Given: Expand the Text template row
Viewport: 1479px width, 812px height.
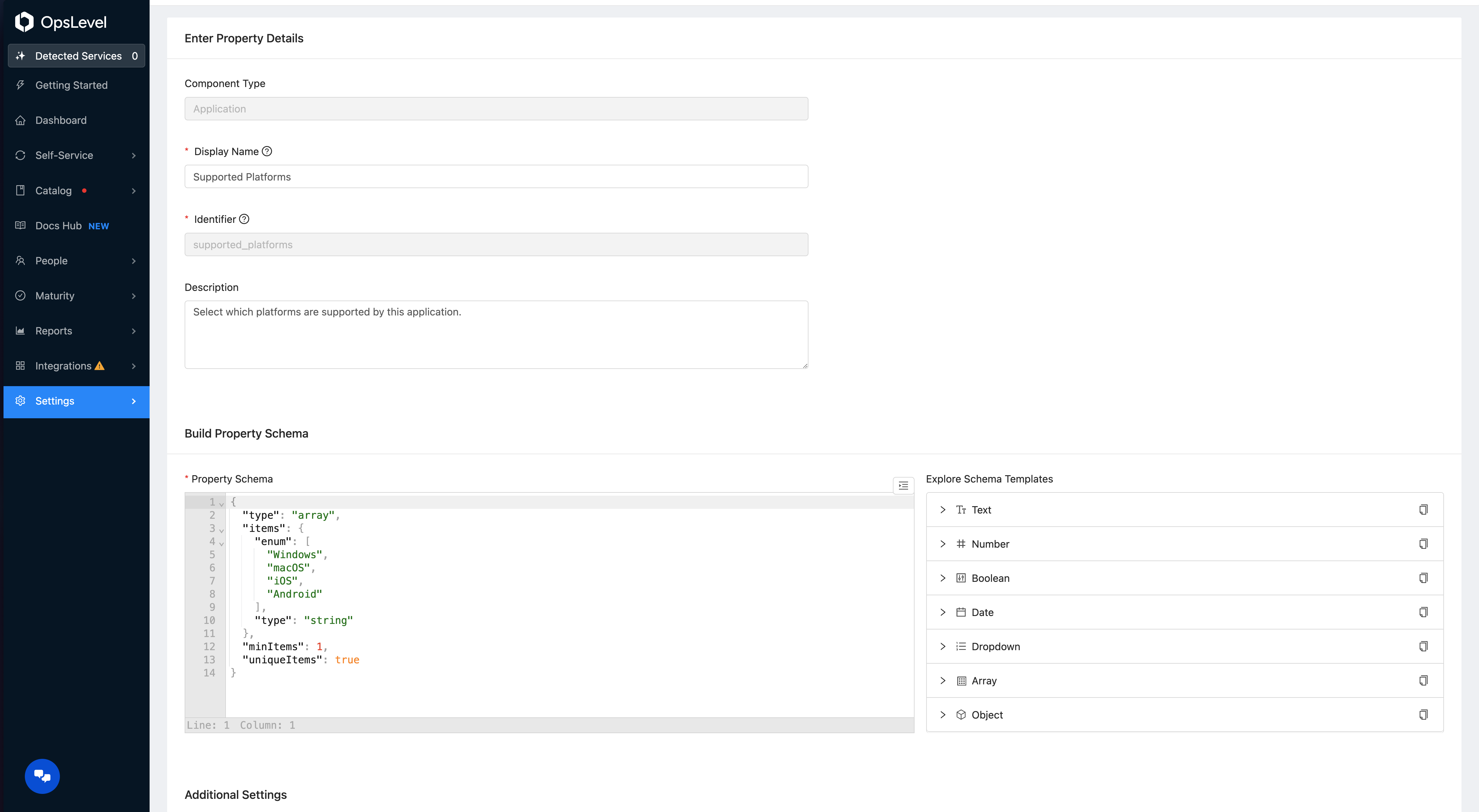Looking at the screenshot, I should point(943,510).
